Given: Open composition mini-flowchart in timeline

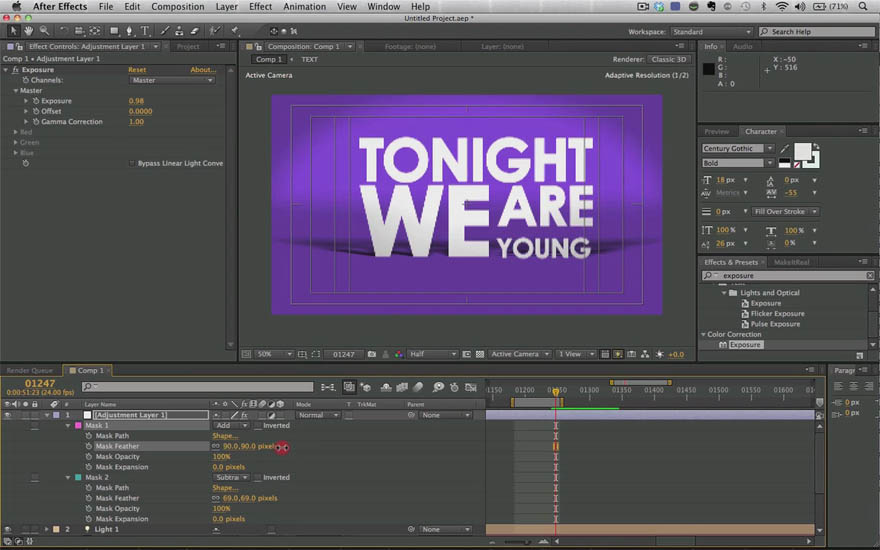Looking at the screenshot, I should [328, 387].
